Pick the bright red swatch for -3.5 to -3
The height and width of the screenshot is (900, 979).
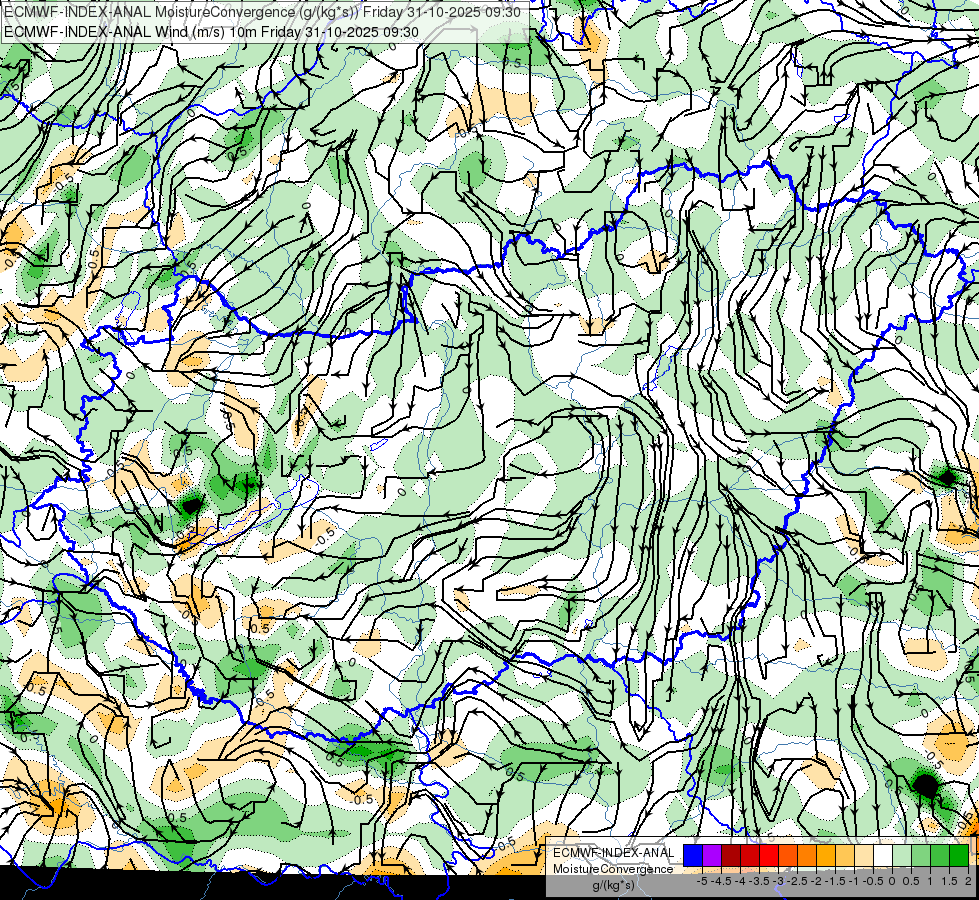(x=769, y=855)
